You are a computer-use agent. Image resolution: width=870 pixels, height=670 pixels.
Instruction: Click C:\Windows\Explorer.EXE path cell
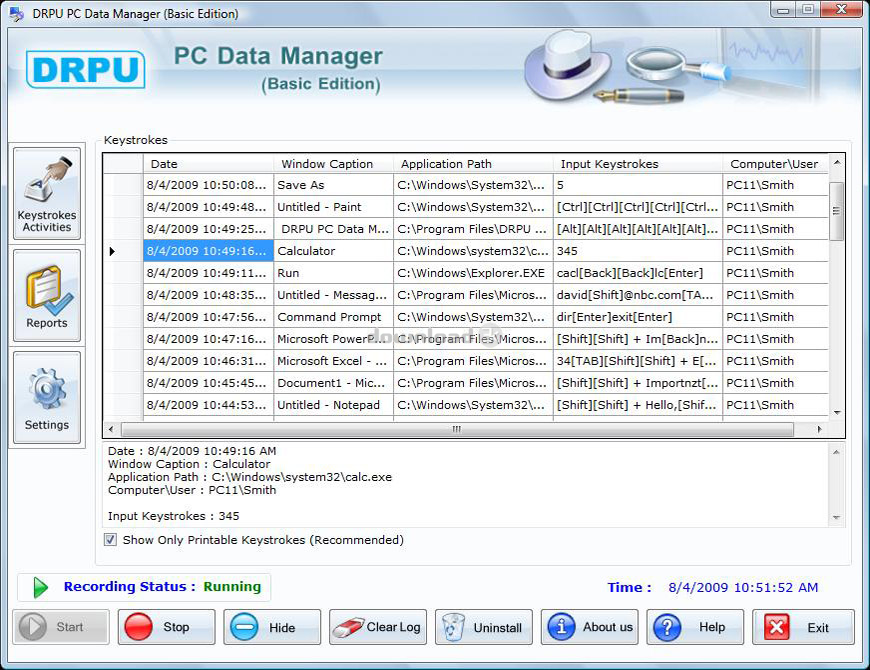tap(473, 273)
